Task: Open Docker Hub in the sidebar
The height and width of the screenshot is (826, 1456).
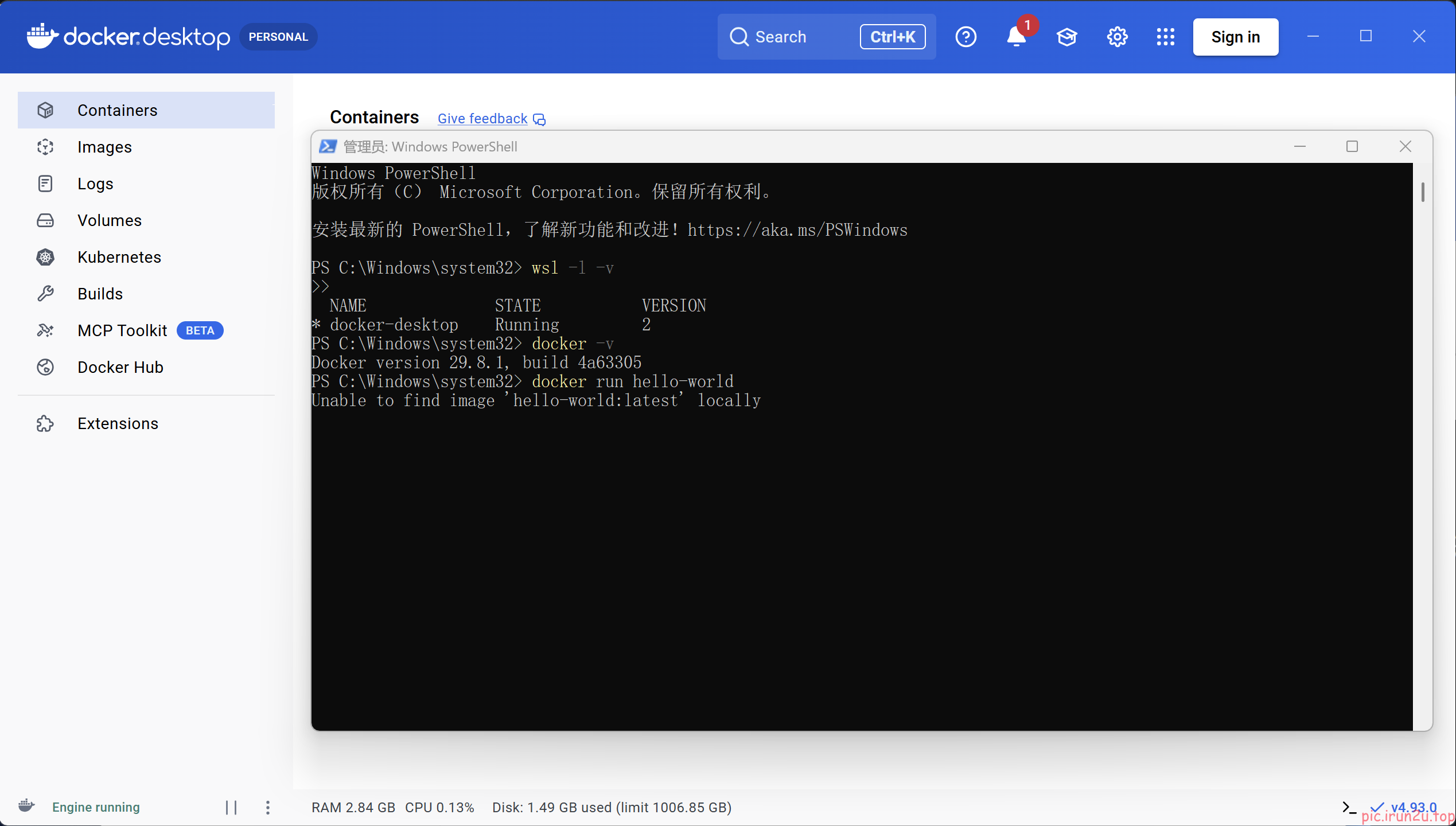Action: (x=146, y=367)
